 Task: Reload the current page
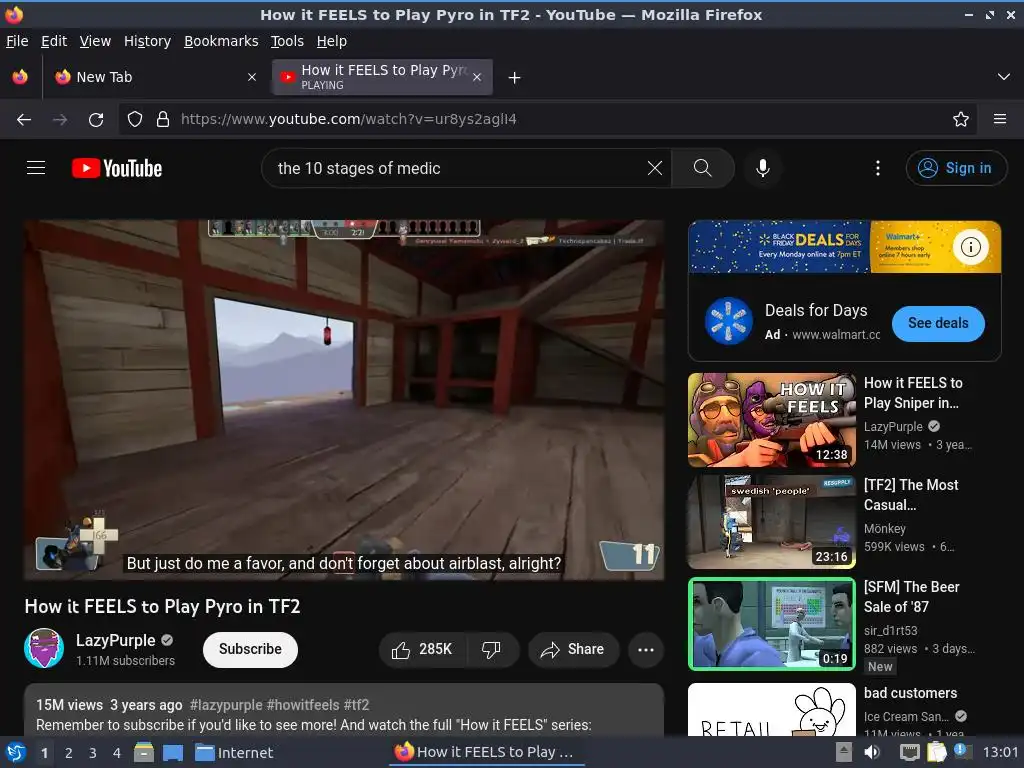point(96,120)
